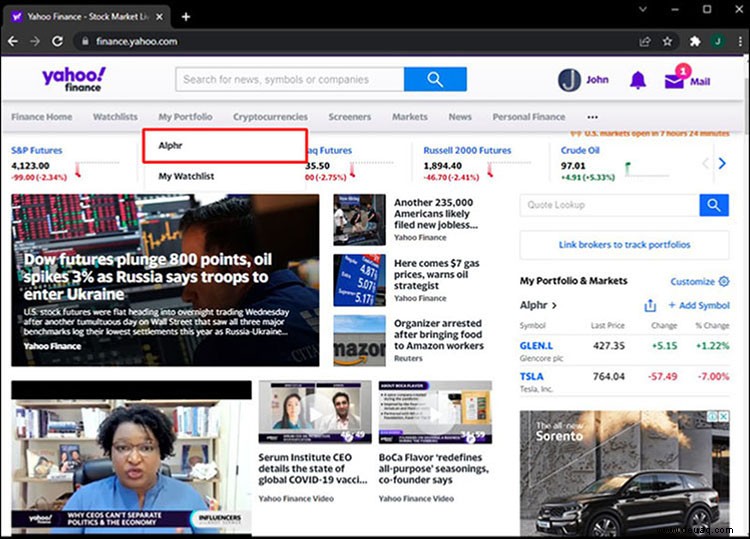This screenshot has height=539, width=750.
Task: Click Add Symbol link
Action: (x=699, y=305)
